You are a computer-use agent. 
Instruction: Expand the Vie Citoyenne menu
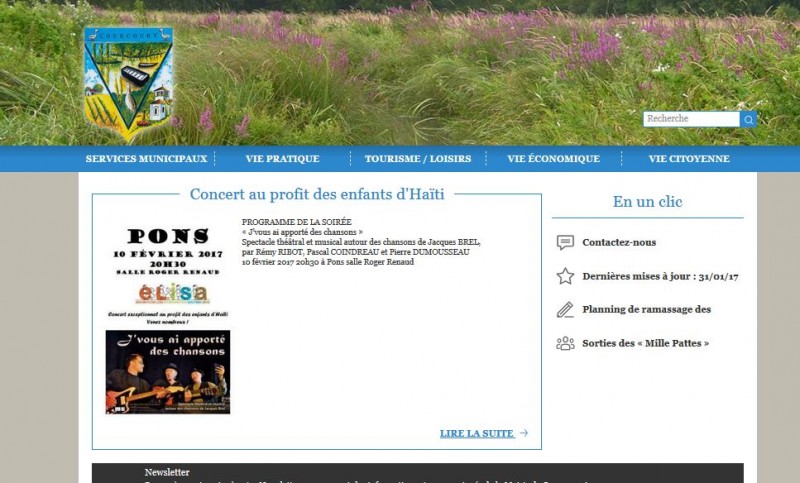(688, 159)
